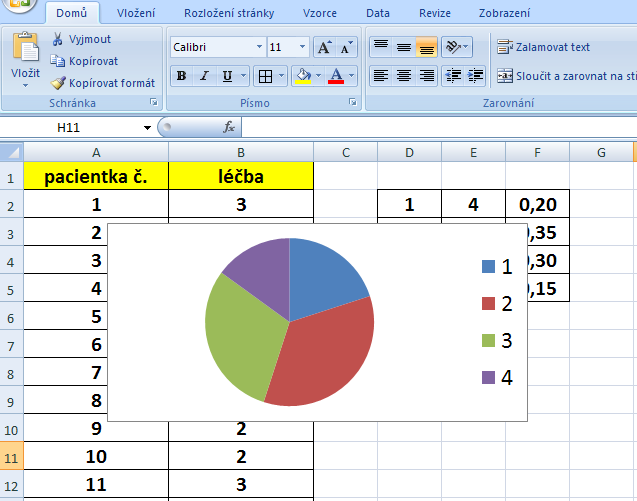Decrease font size with the small A

(x=346, y=48)
